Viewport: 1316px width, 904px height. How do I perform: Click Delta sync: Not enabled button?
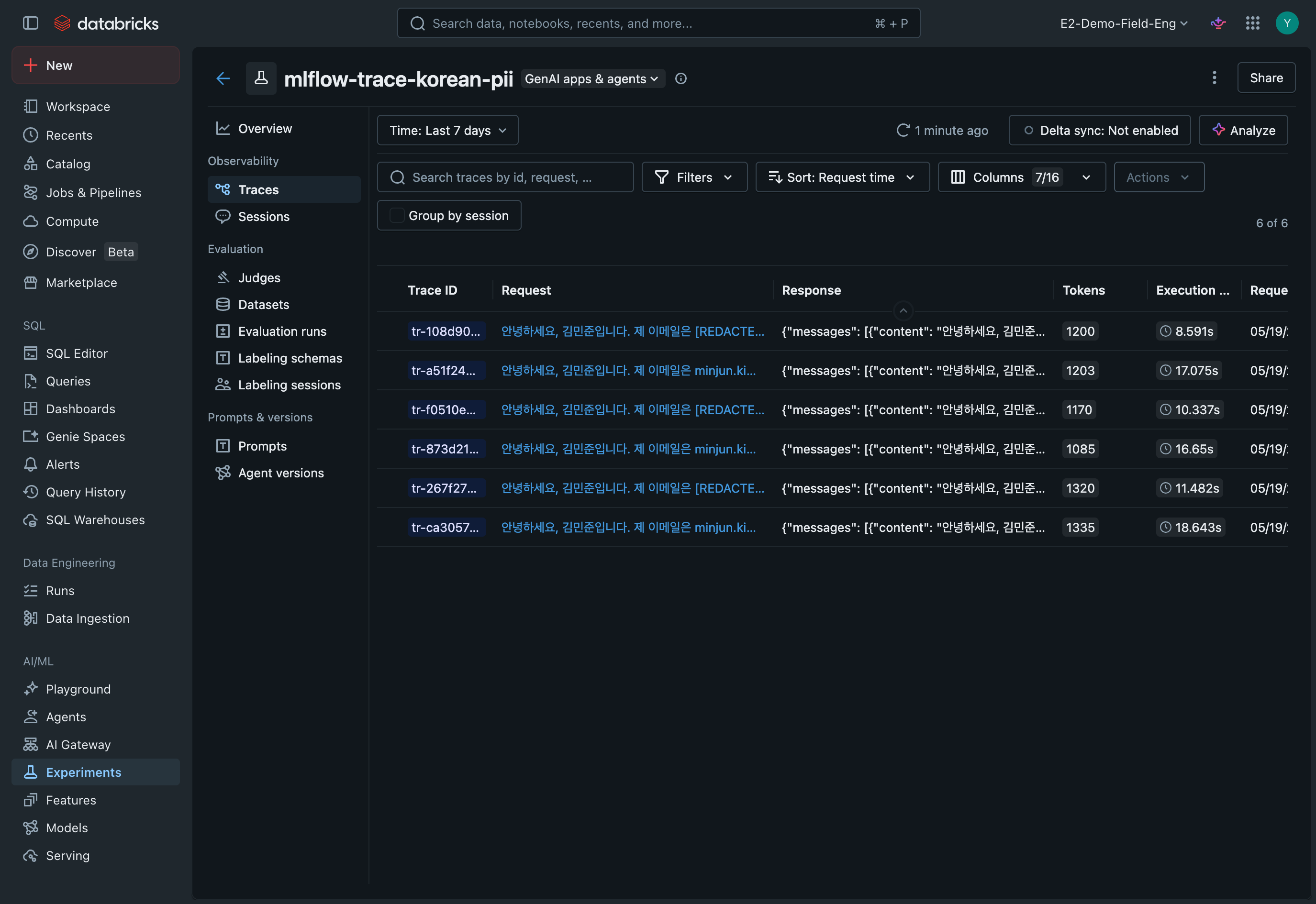tap(1099, 130)
